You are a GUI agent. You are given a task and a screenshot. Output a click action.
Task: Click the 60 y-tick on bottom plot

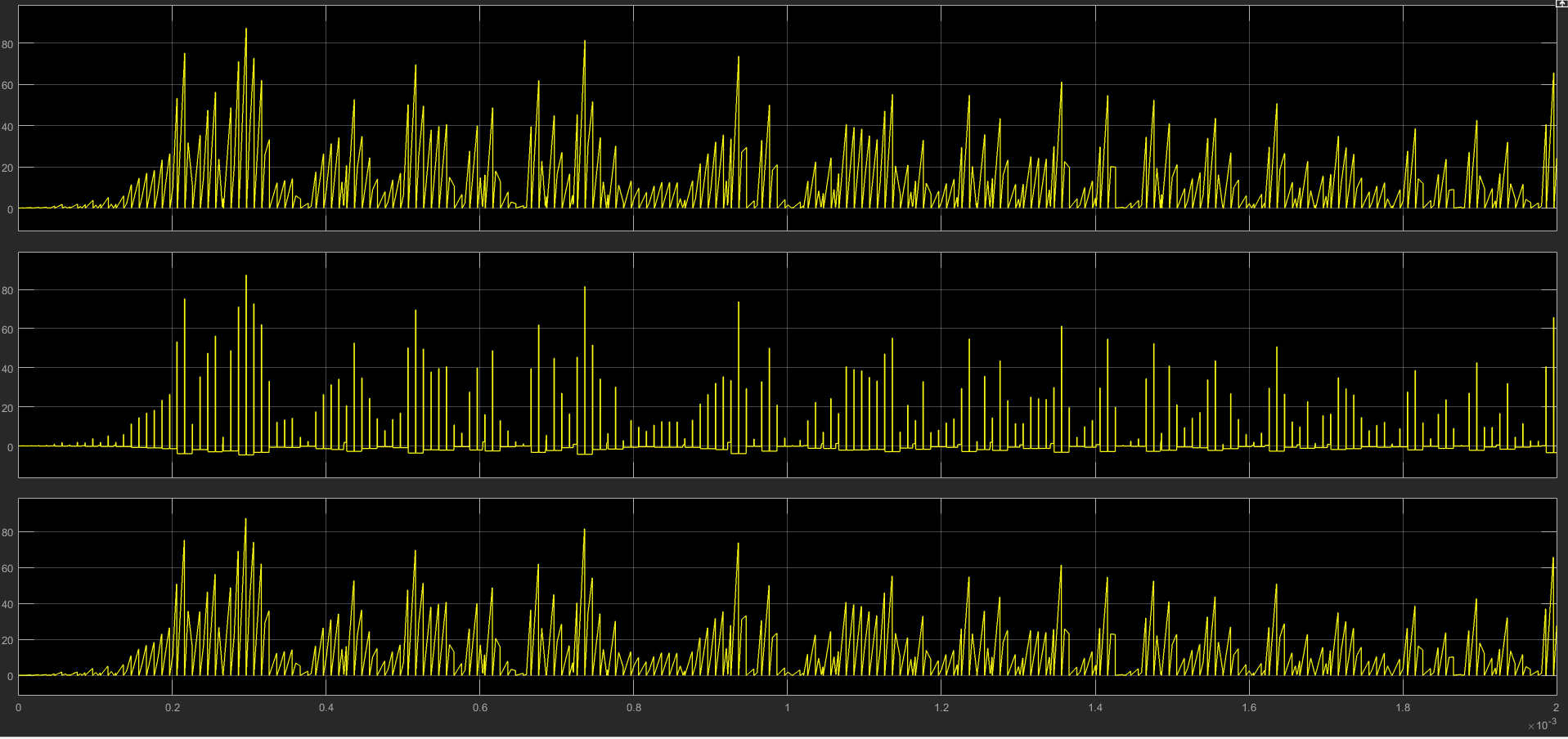tap(8, 568)
